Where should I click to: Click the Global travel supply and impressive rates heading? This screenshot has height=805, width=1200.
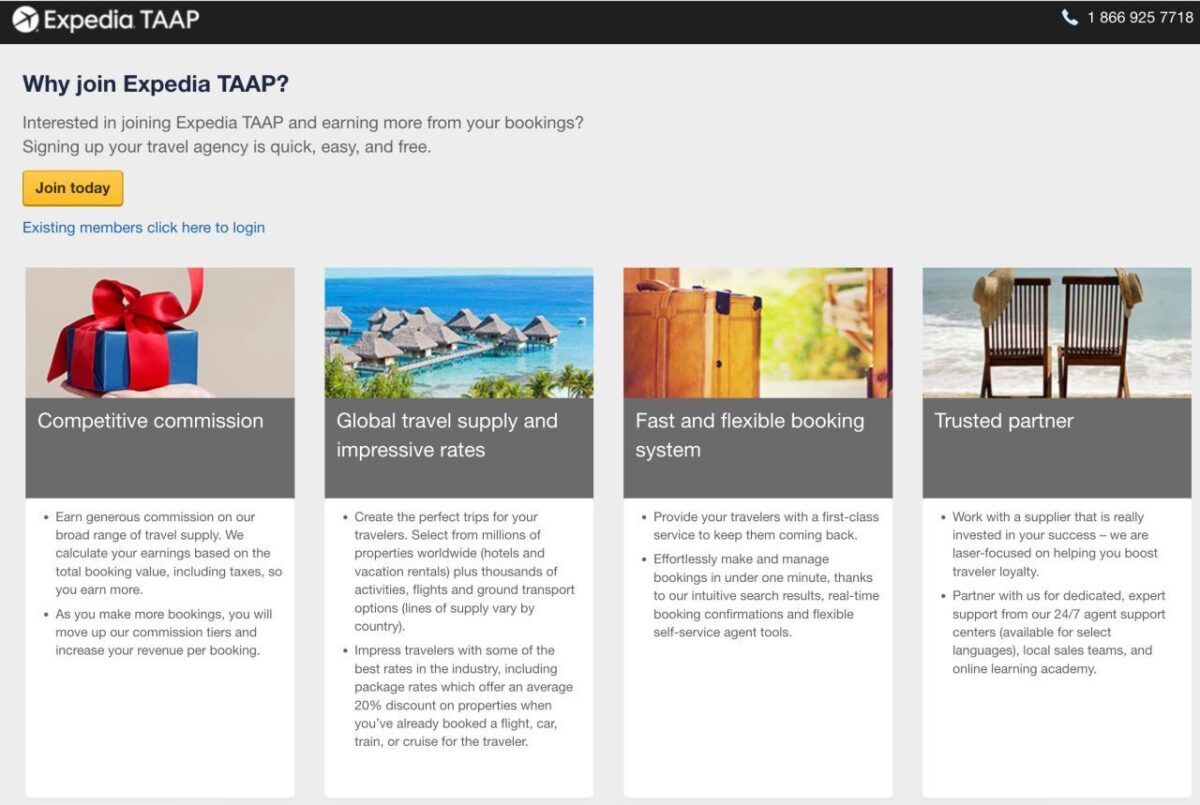pyautogui.click(x=447, y=435)
